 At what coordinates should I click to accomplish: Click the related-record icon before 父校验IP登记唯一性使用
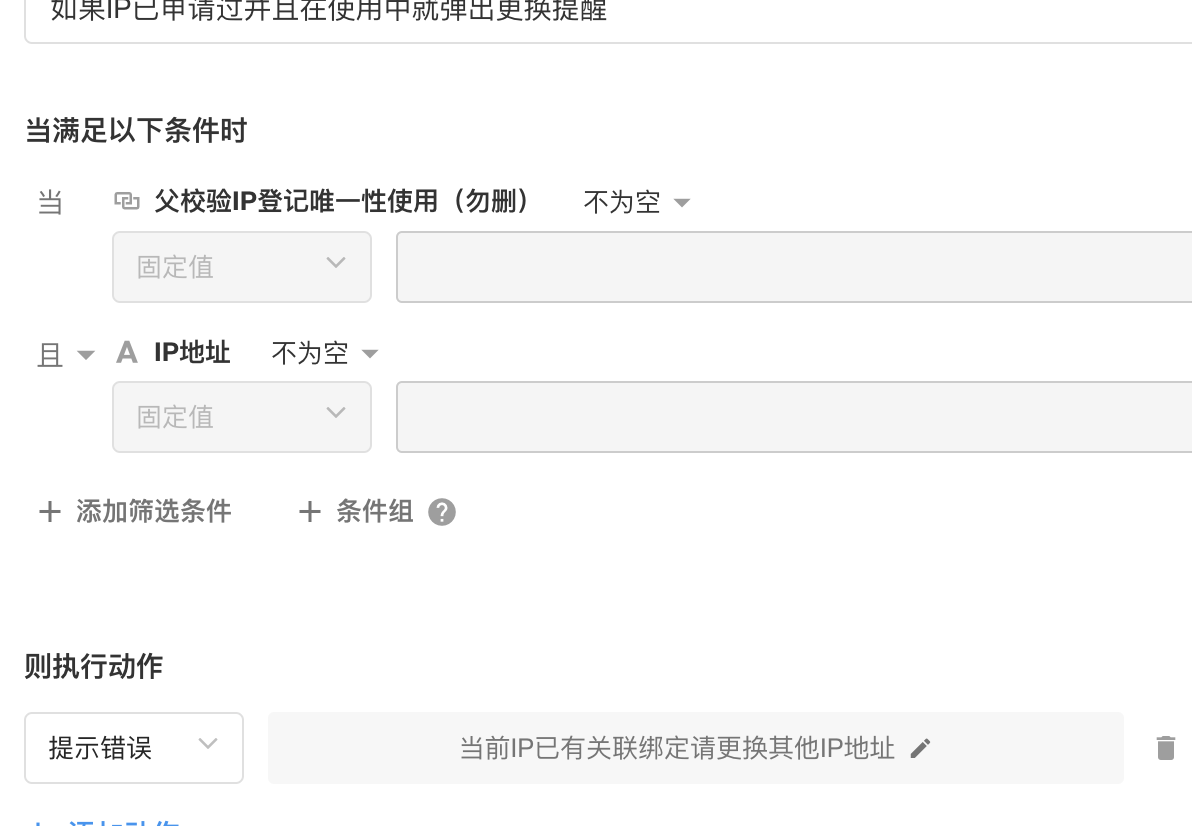pyautogui.click(x=127, y=202)
